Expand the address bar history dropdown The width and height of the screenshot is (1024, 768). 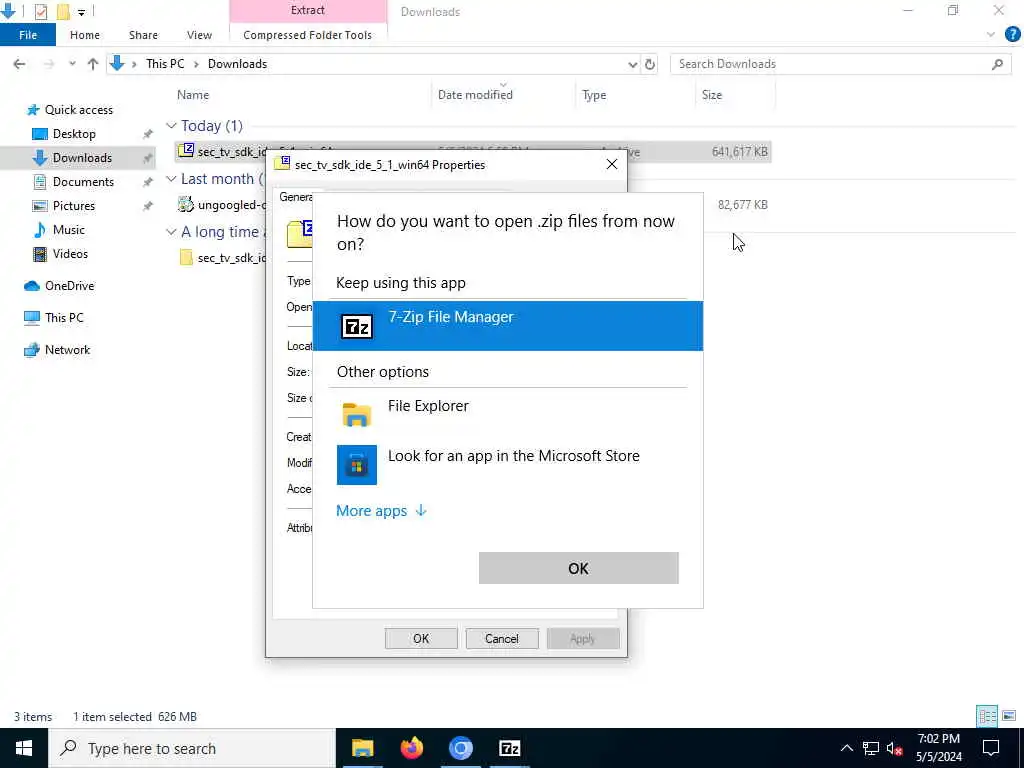[x=632, y=64]
